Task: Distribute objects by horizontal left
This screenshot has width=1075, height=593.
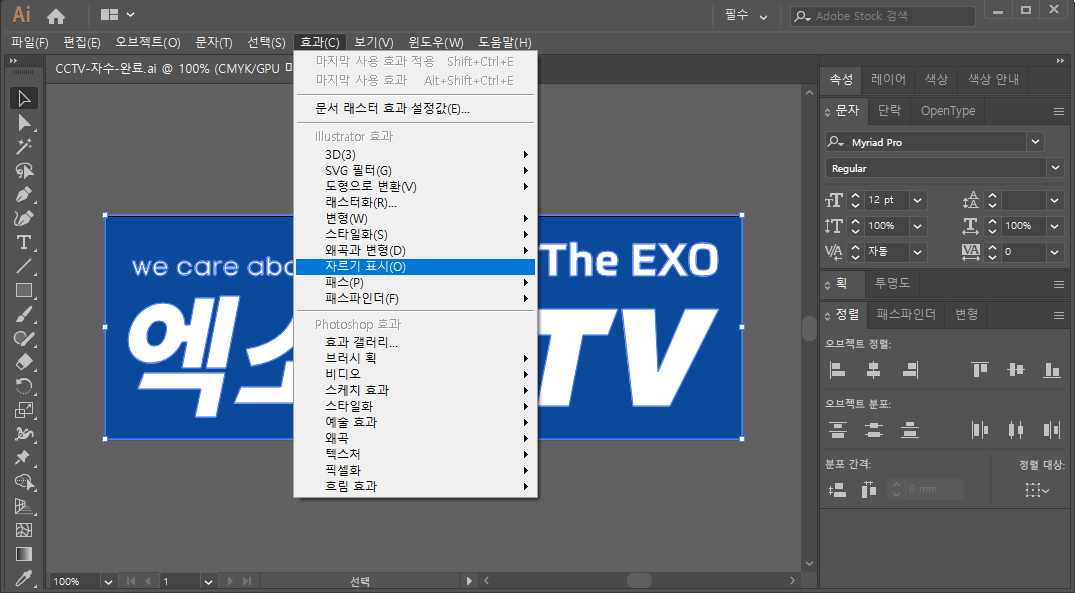Action: point(980,430)
